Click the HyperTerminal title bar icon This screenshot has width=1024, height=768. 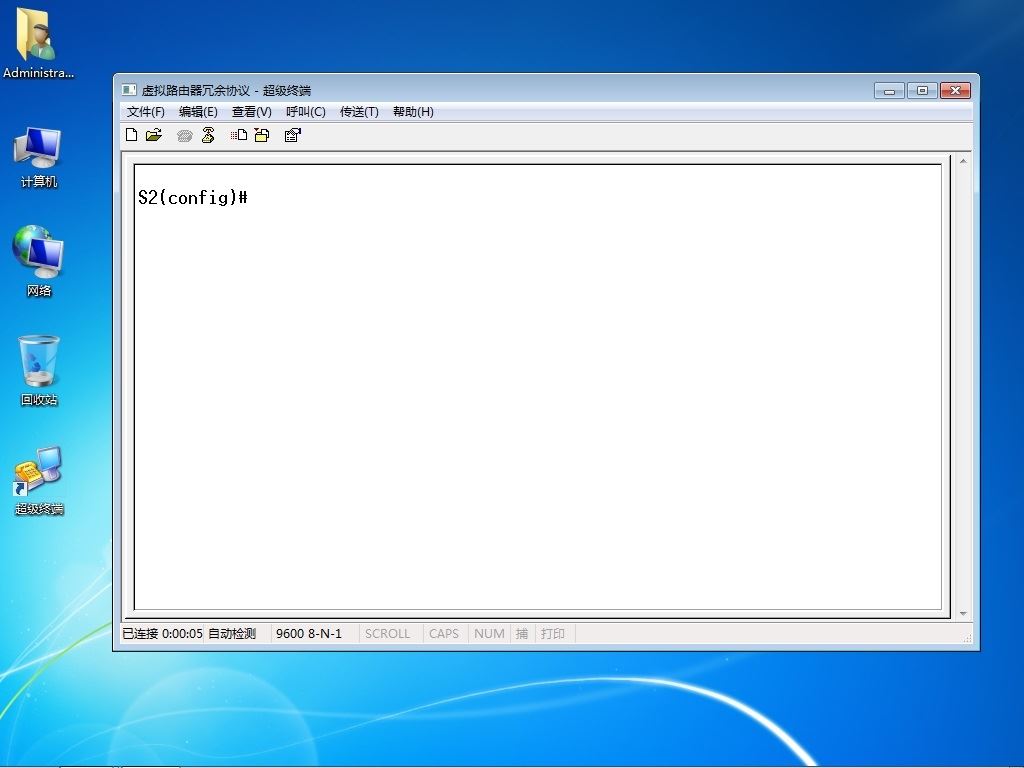[129, 90]
